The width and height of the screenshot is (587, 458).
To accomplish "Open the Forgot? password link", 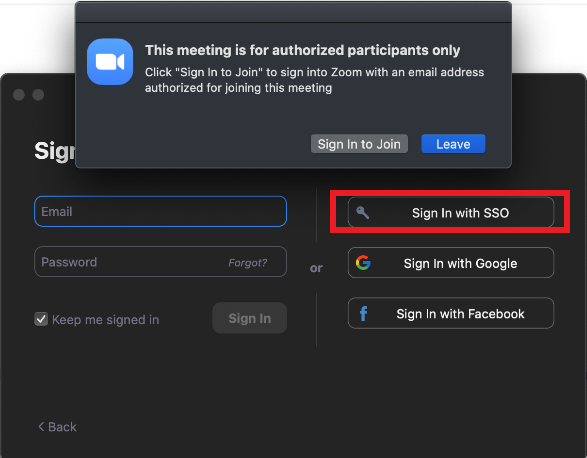I will 247,263.
